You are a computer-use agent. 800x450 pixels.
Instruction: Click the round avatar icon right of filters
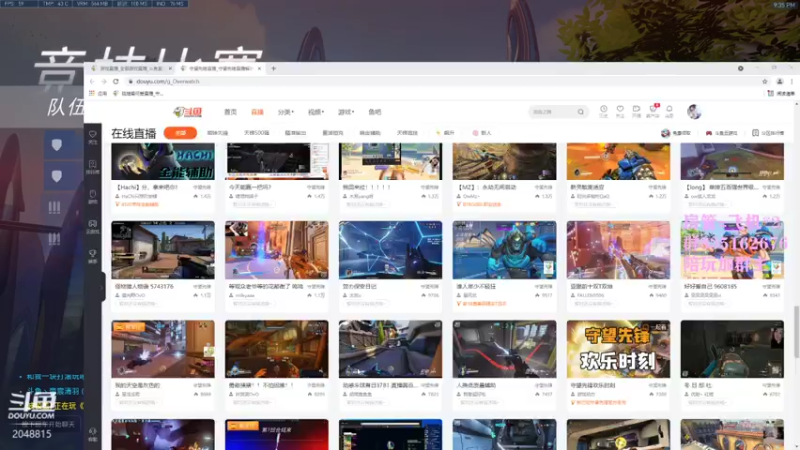click(665, 133)
